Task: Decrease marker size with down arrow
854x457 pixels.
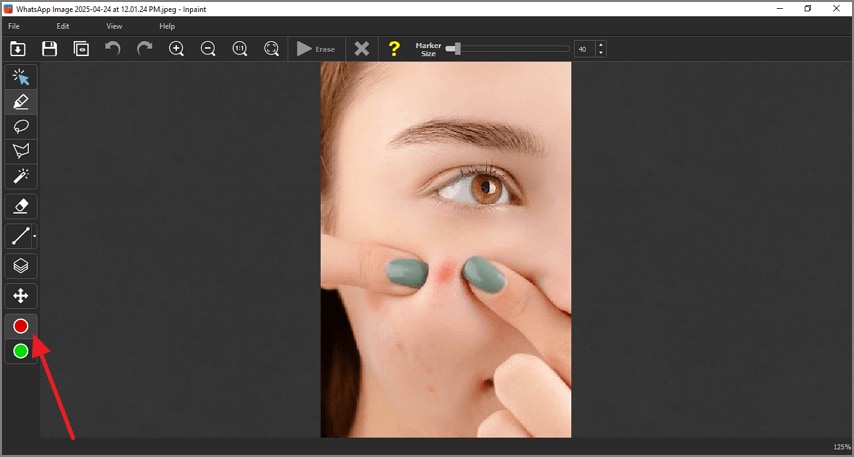Action: coord(601,53)
